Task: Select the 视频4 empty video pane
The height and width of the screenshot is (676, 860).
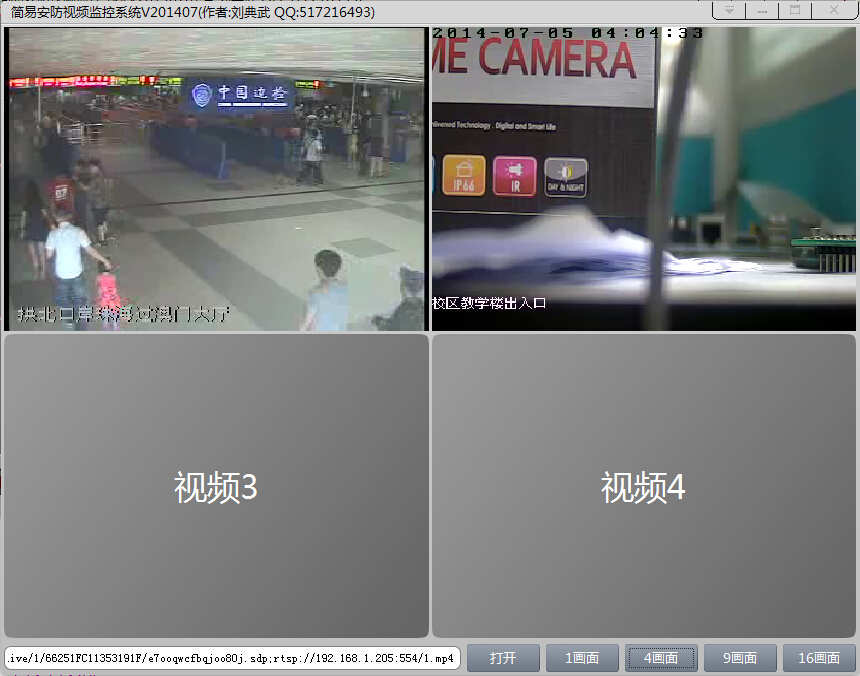Action: (x=643, y=486)
